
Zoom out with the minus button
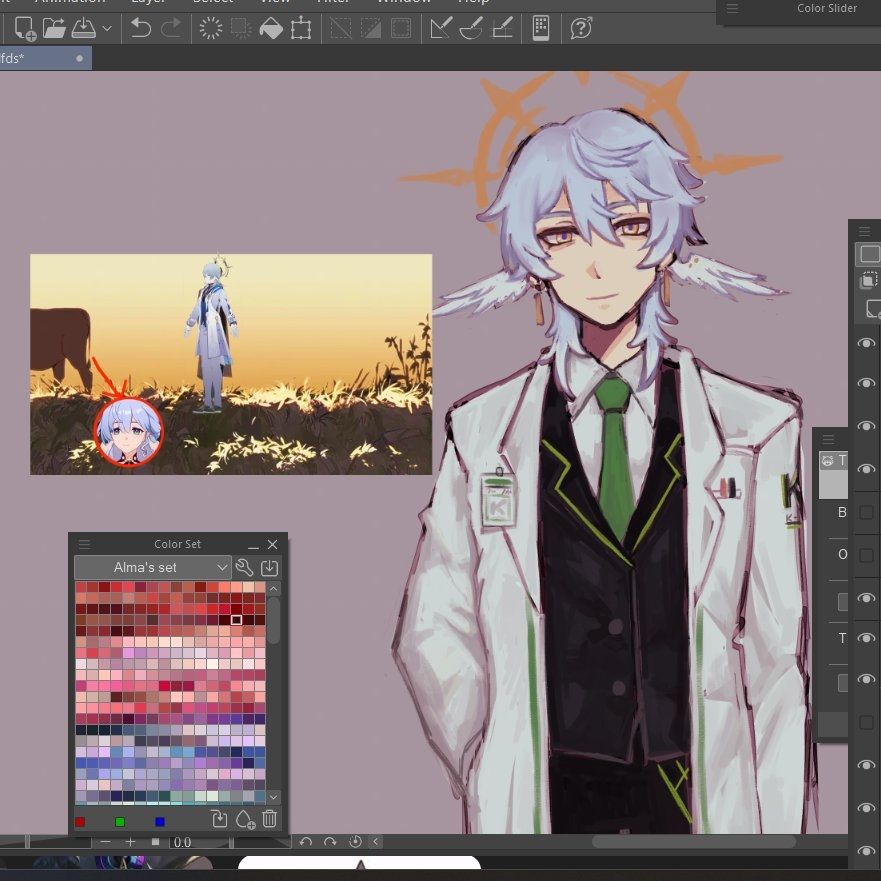pyautogui.click(x=105, y=842)
